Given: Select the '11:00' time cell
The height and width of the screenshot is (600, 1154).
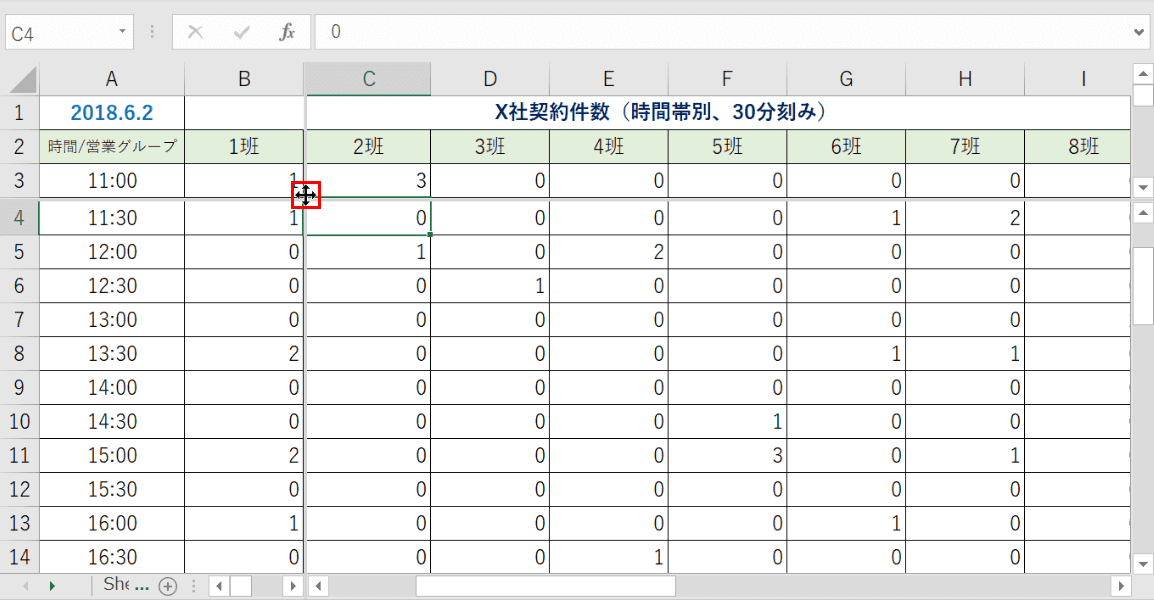Looking at the screenshot, I should pos(112,180).
